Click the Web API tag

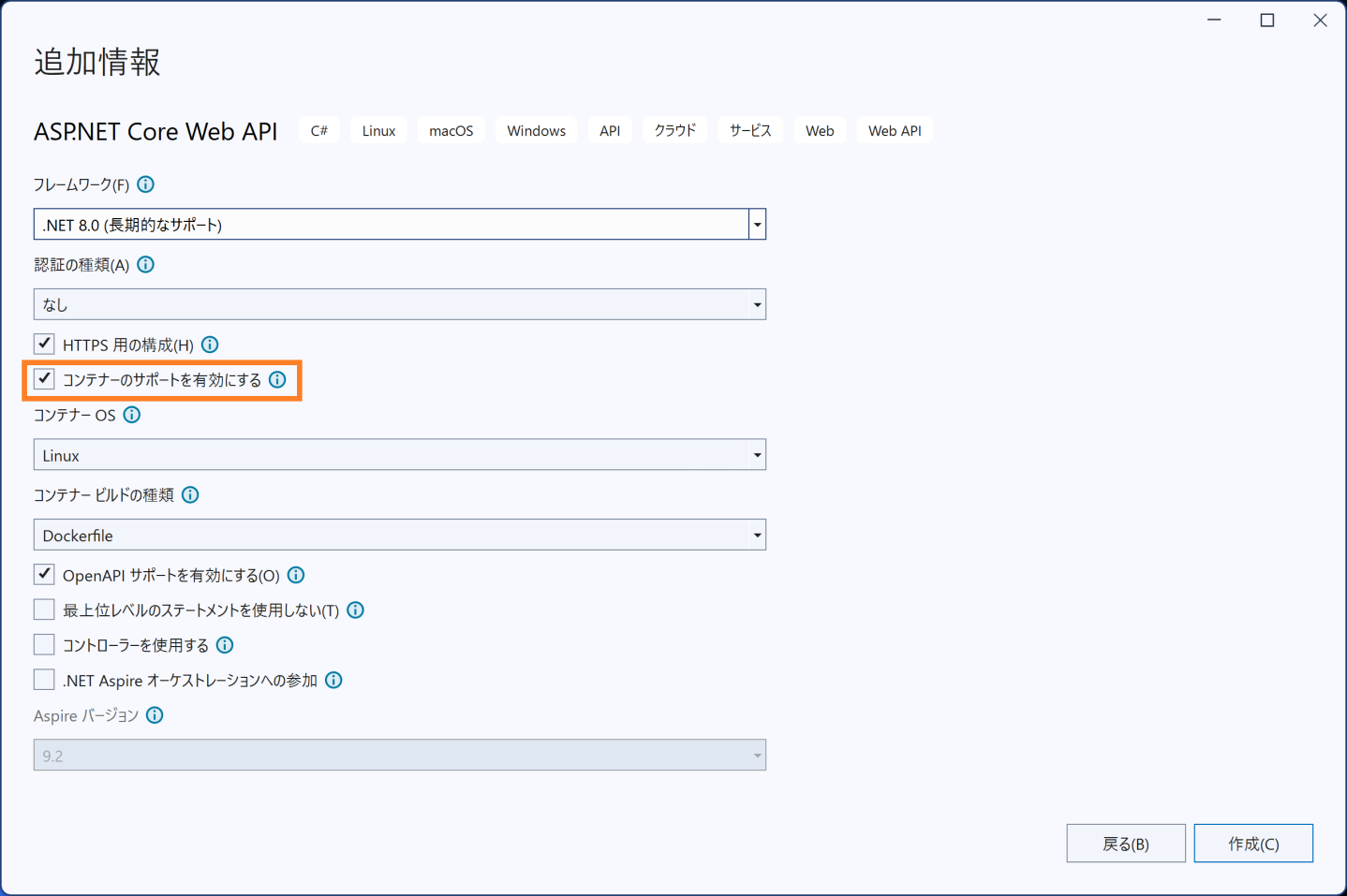coord(895,131)
